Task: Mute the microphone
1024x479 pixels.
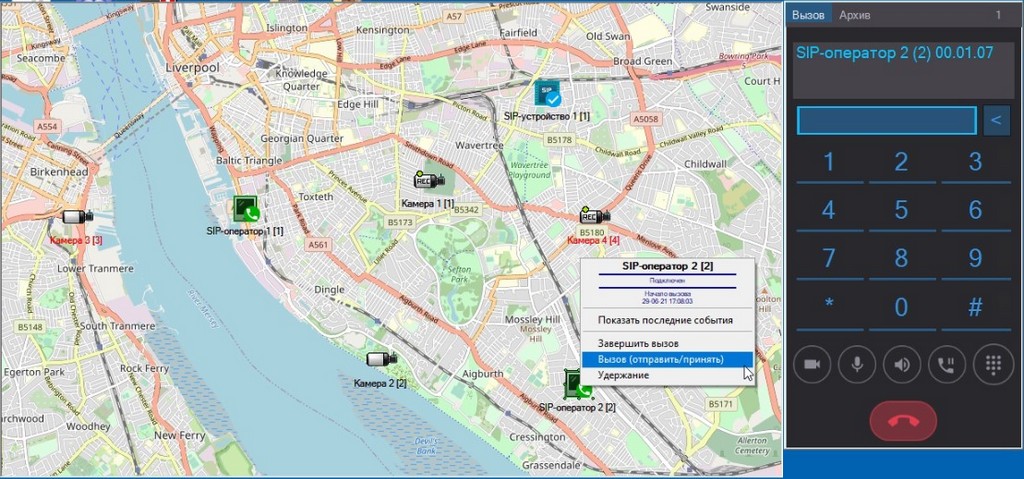Action: coord(857,365)
